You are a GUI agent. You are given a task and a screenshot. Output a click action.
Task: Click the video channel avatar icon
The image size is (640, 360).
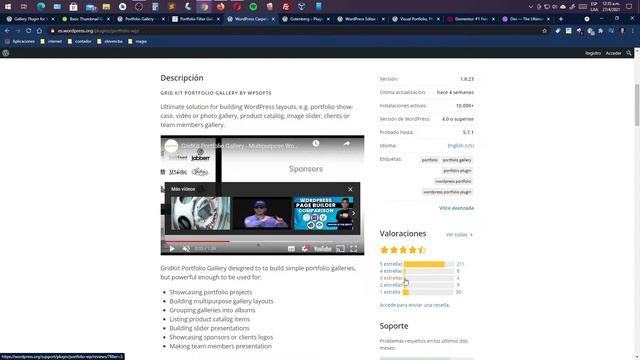[x=171, y=146]
